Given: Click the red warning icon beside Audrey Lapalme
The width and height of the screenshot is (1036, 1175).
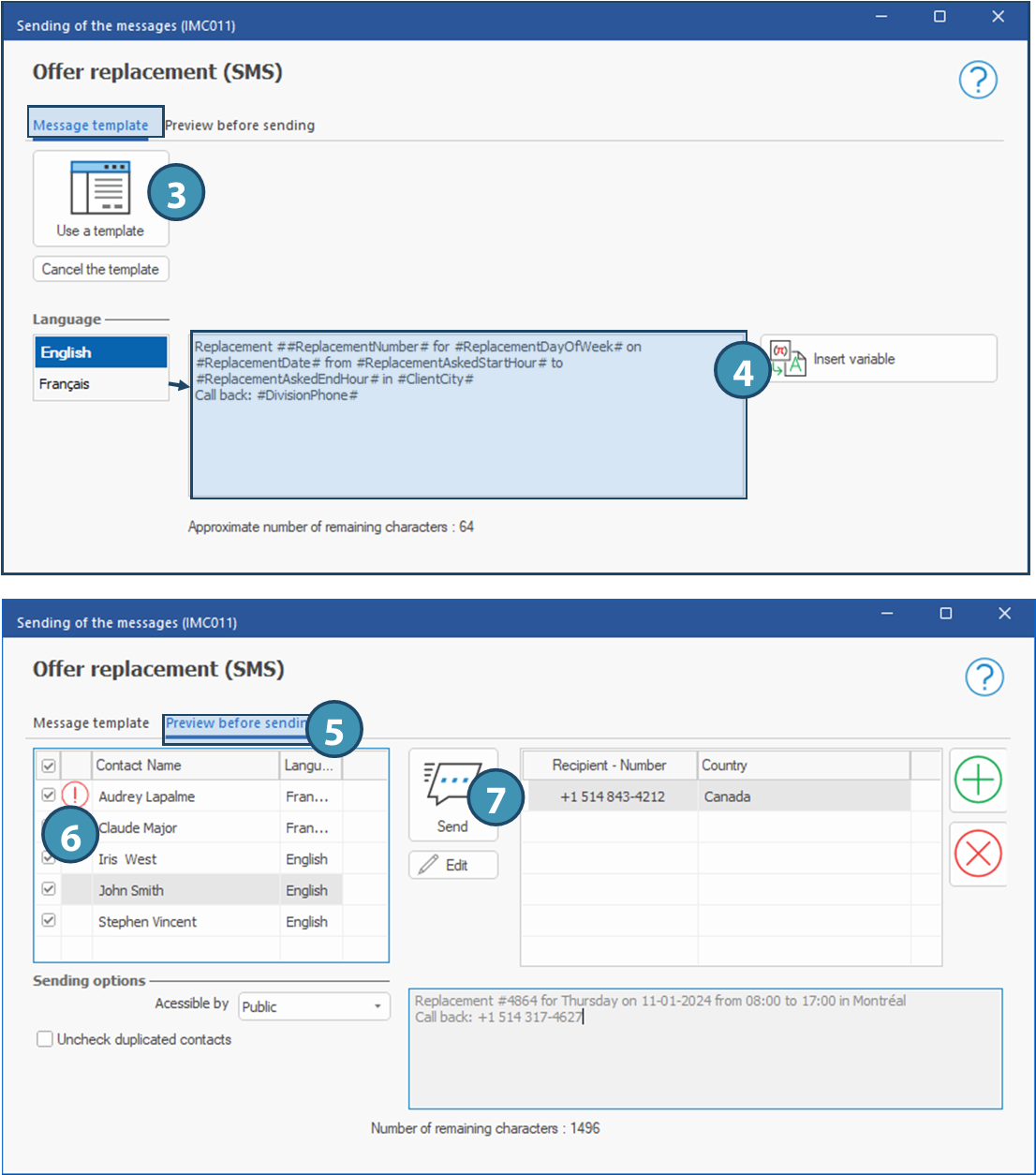Looking at the screenshot, I should click(75, 796).
